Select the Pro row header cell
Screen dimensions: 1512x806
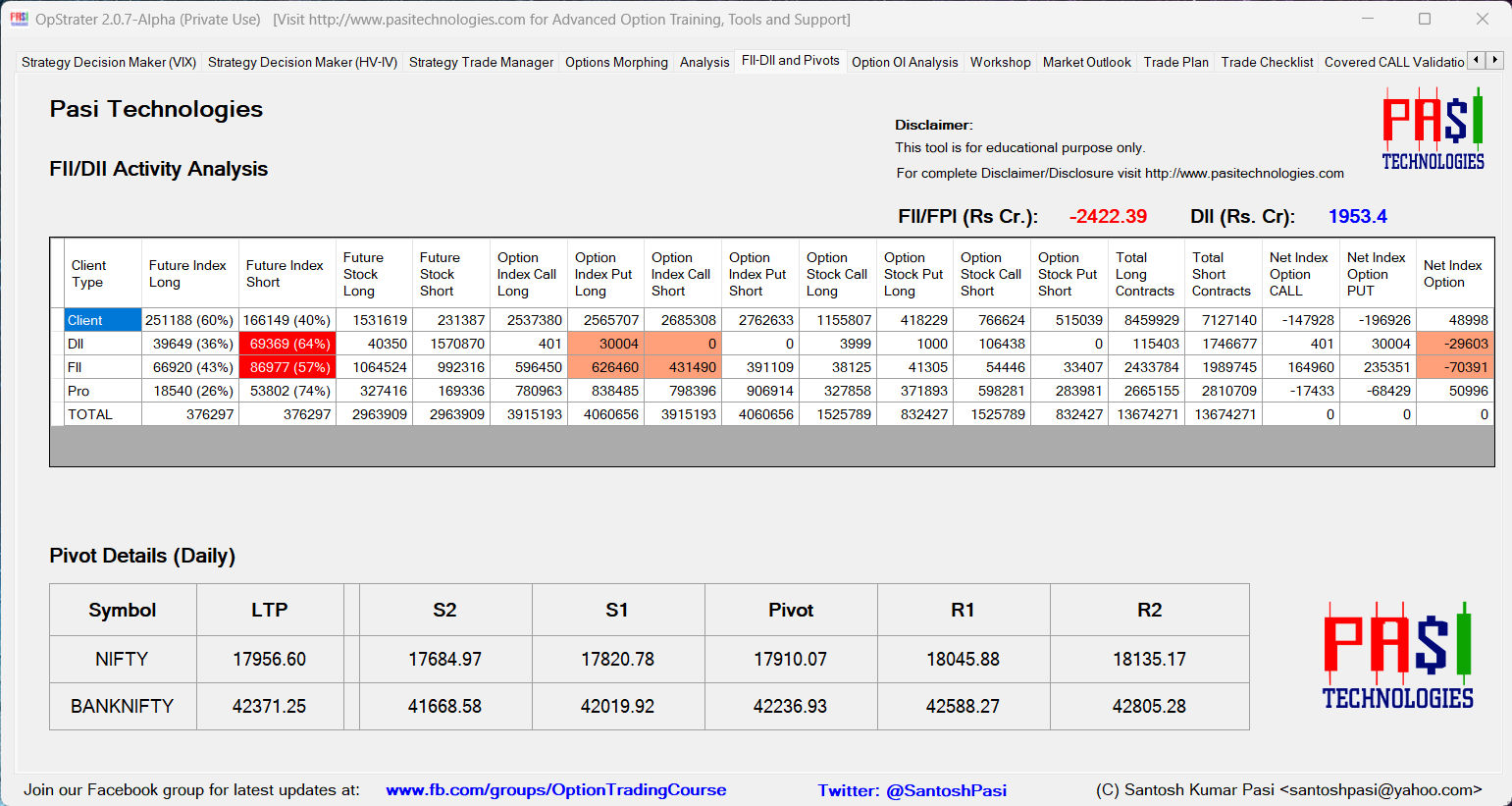coord(103,391)
